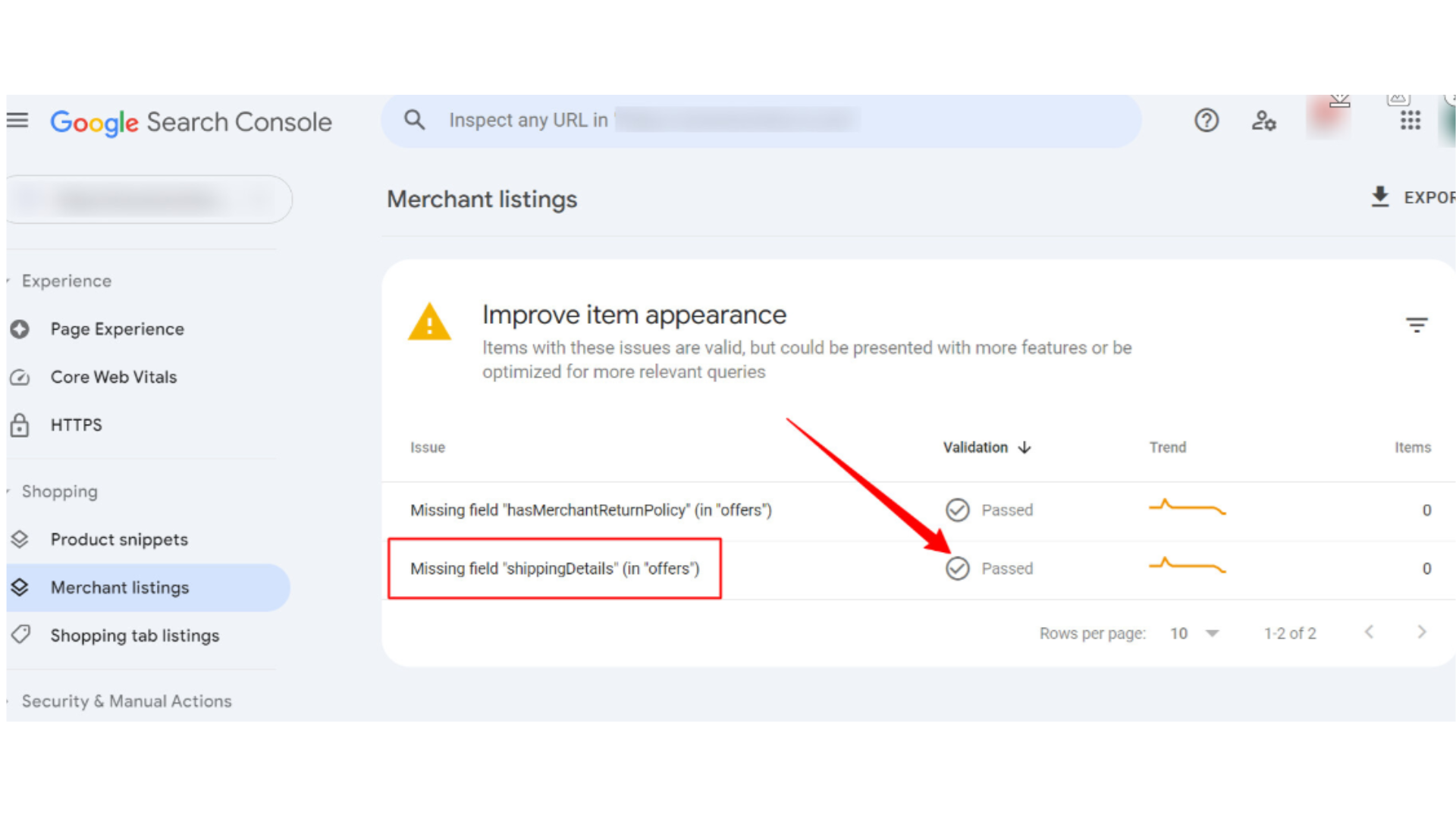
Task: Open the Google apps grid
Action: click(1410, 121)
